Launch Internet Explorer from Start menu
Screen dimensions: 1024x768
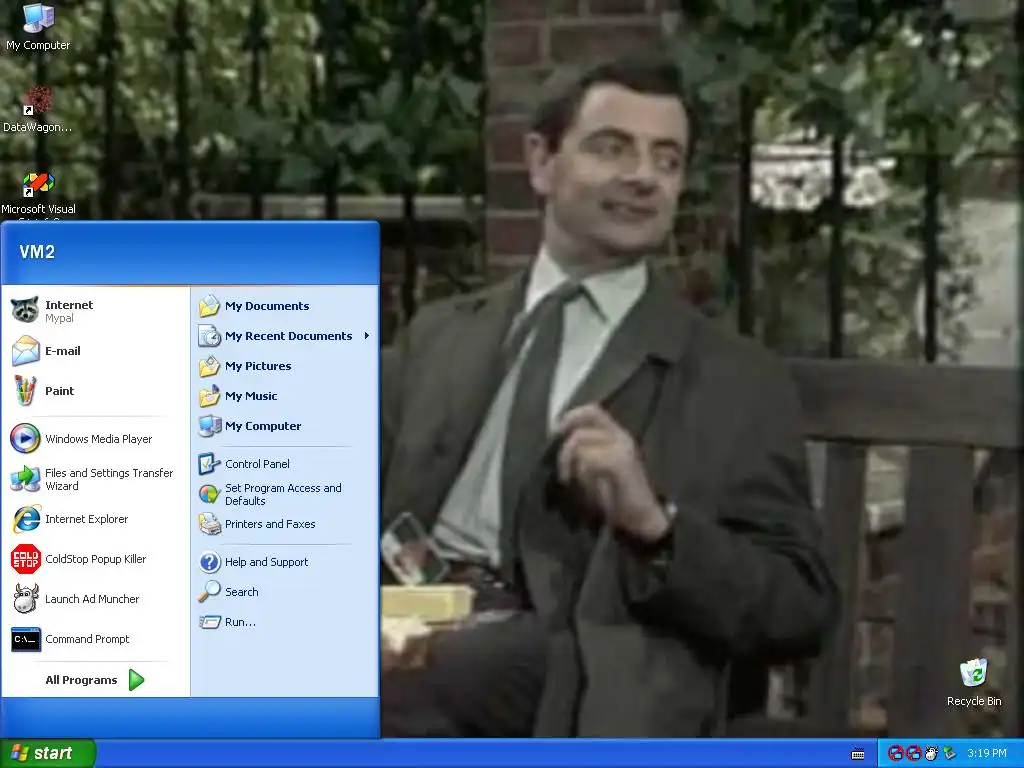[x=95, y=519]
